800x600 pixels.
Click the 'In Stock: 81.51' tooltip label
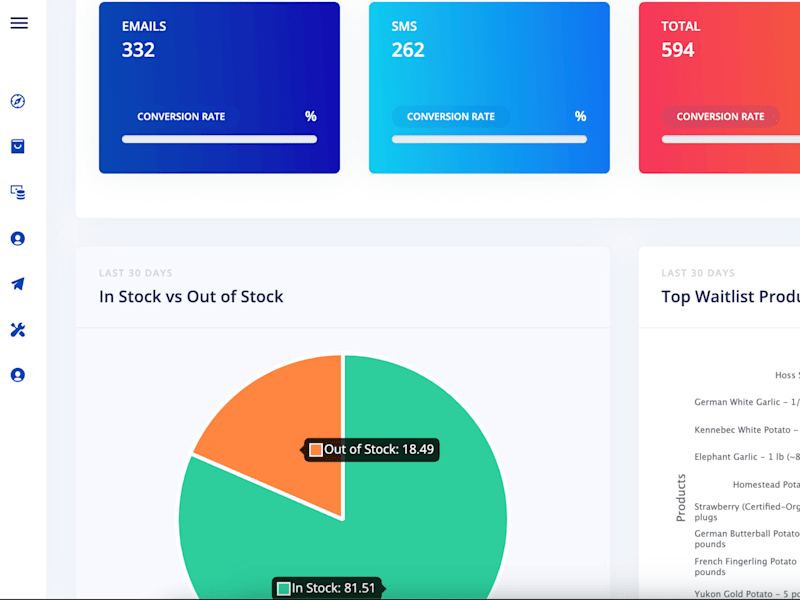pos(329,588)
